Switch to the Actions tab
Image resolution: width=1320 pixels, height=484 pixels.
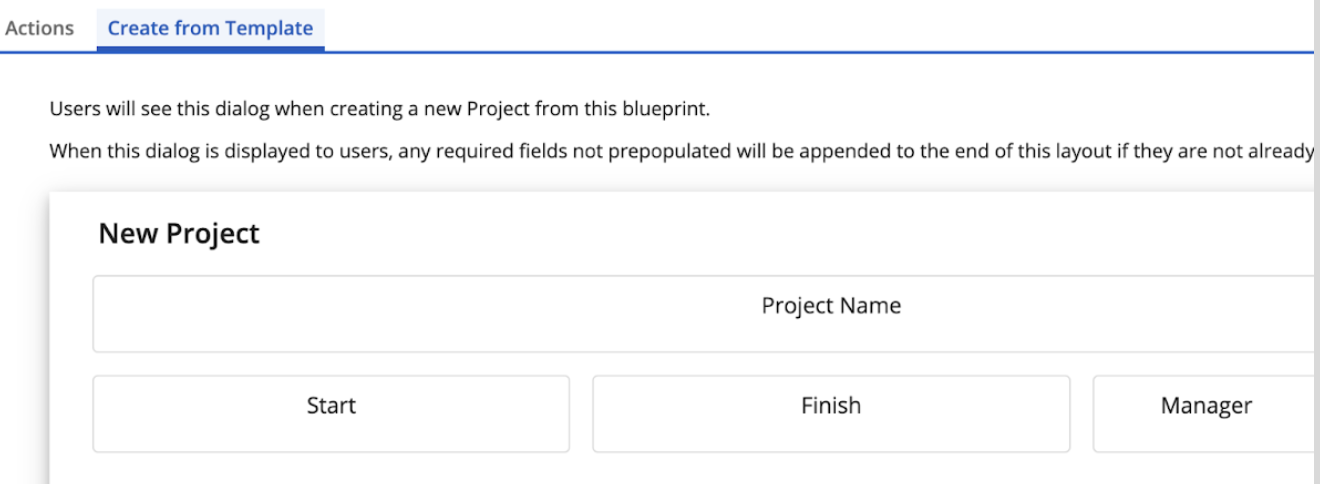click(39, 28)
